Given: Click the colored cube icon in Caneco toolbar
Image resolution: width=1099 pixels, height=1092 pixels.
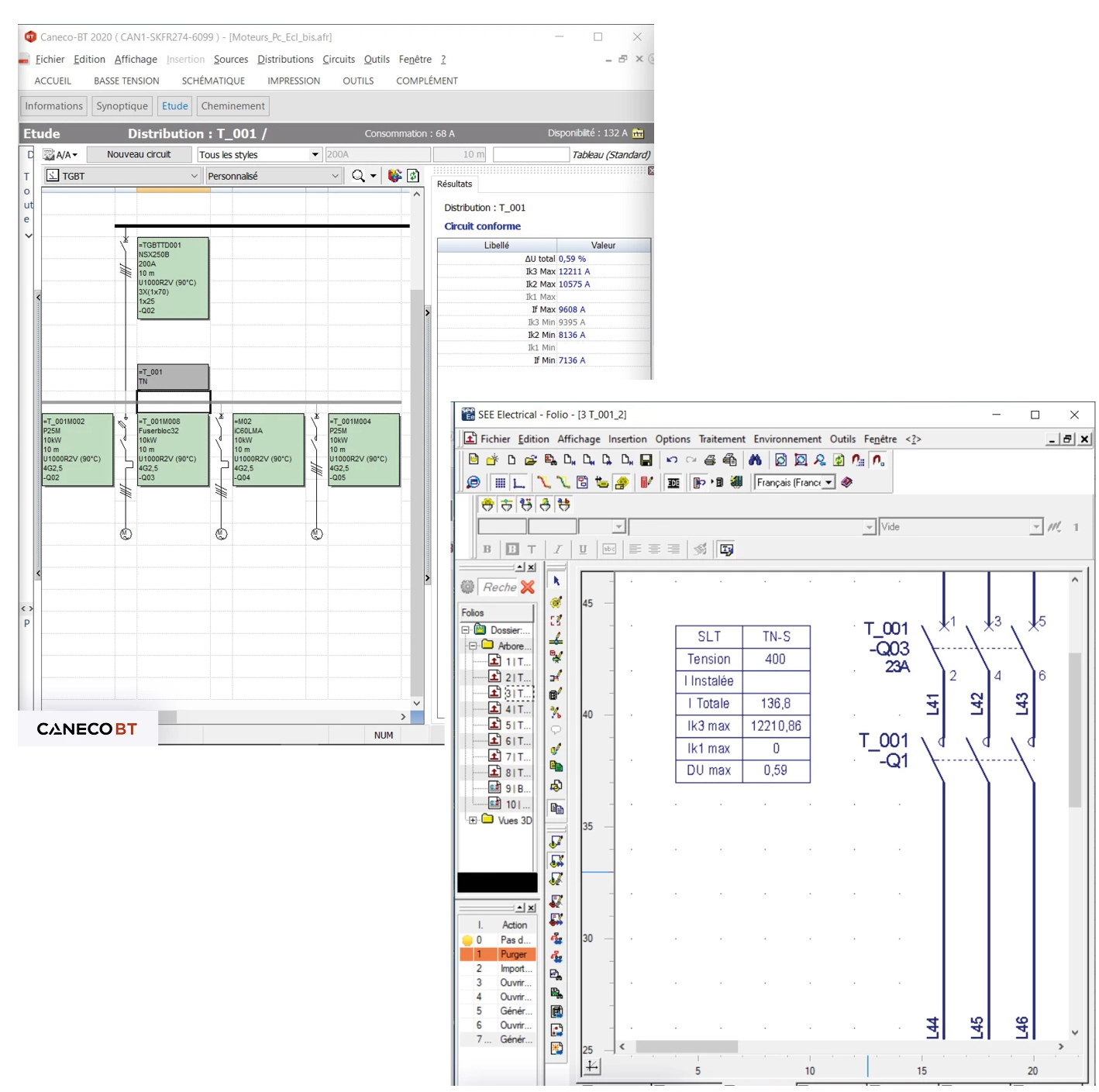Looking at the screenshot, I should tap(394, 177).
